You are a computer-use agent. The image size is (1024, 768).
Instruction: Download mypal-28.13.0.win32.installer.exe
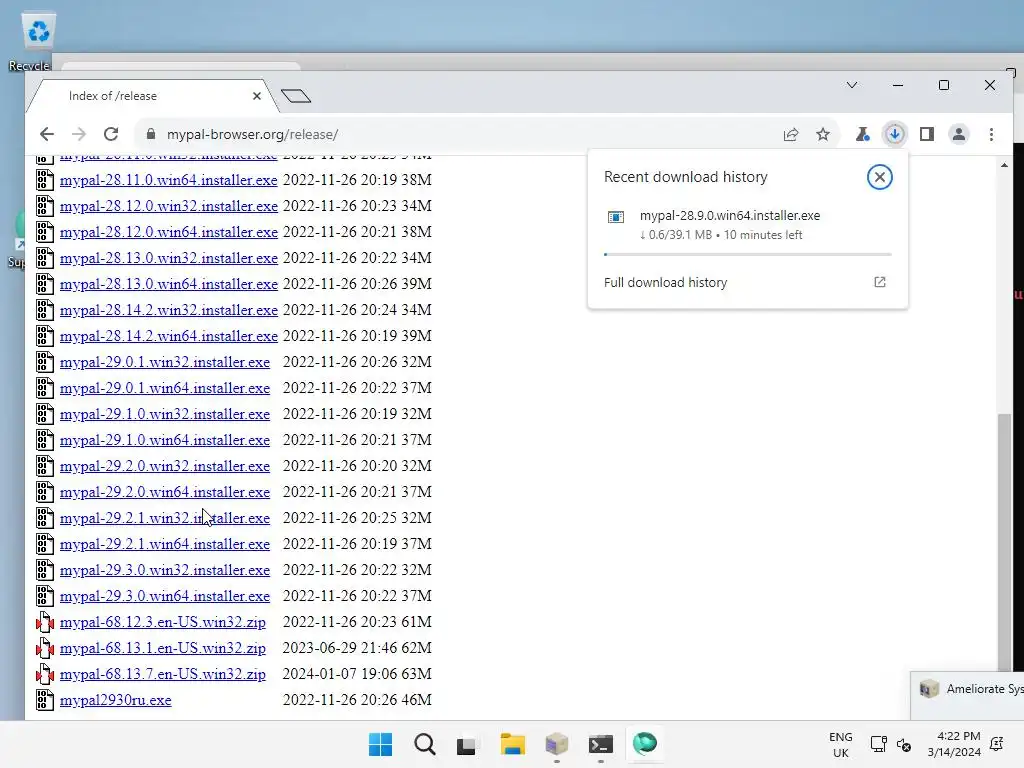(x=168, y=259)
